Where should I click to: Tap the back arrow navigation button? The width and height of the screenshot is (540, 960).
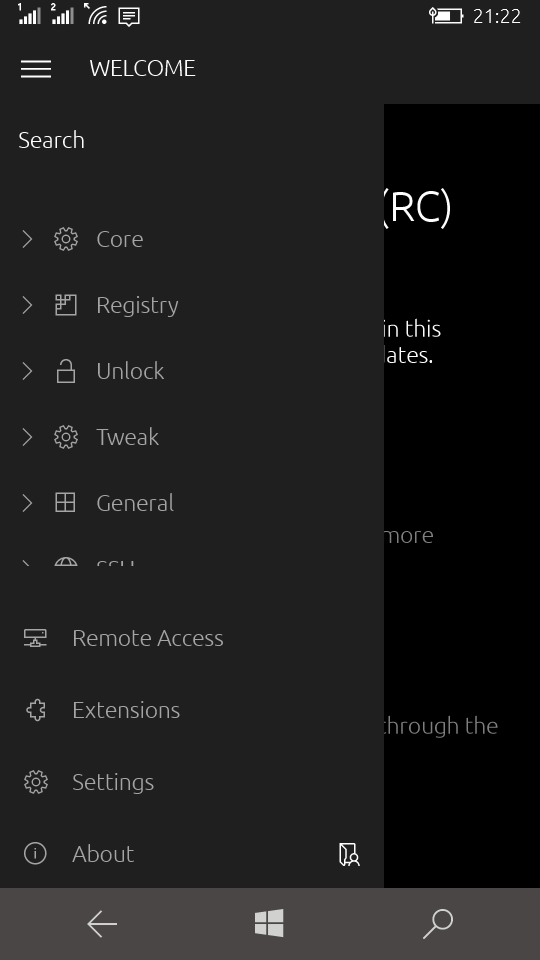[x=102, y=923]
